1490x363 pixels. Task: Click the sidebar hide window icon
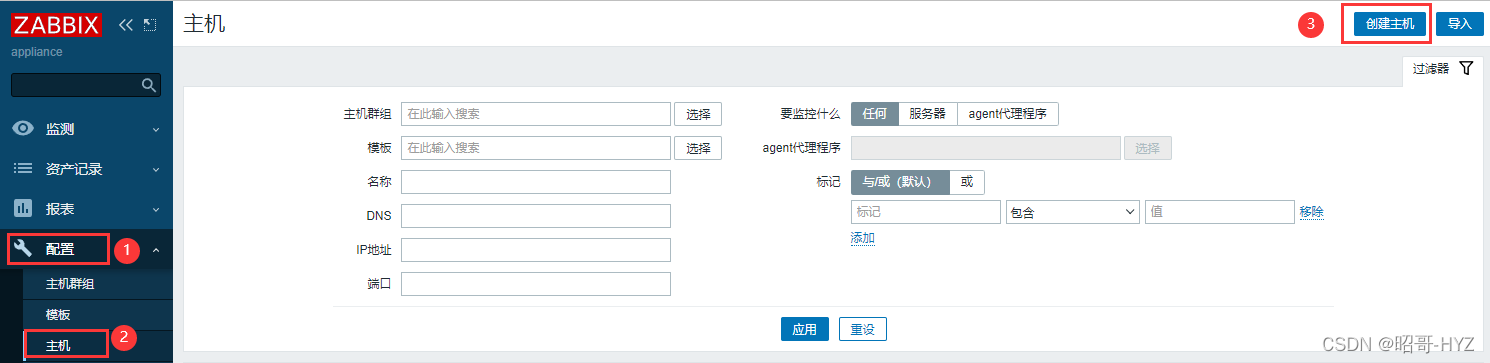pos(150,24)
